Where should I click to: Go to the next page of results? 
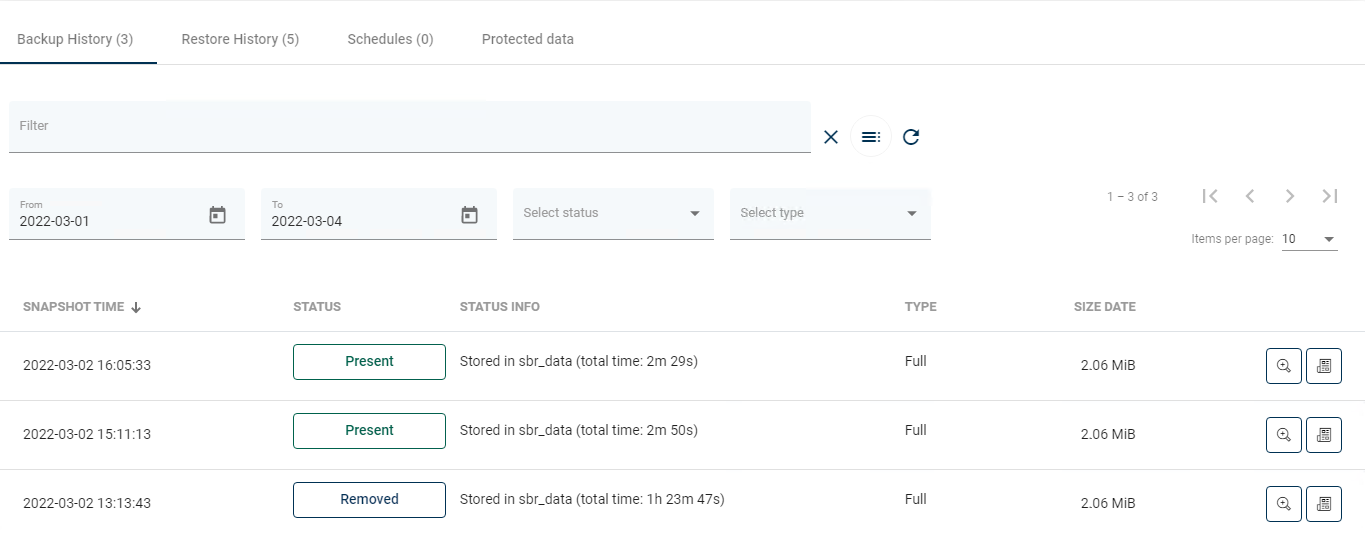[1290, 196]
